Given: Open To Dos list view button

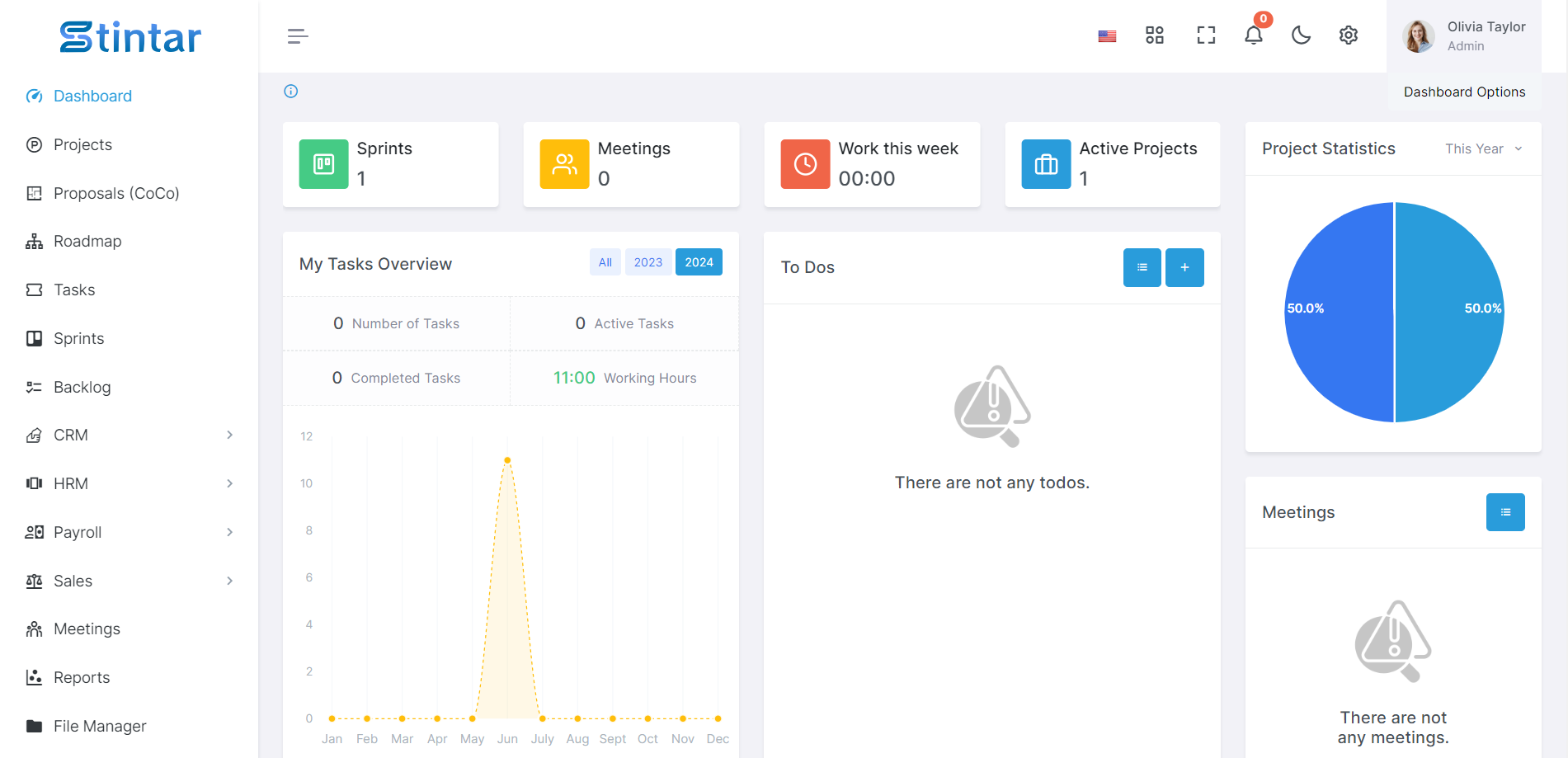Looking at the screenshot, I should click(1142, 267).
